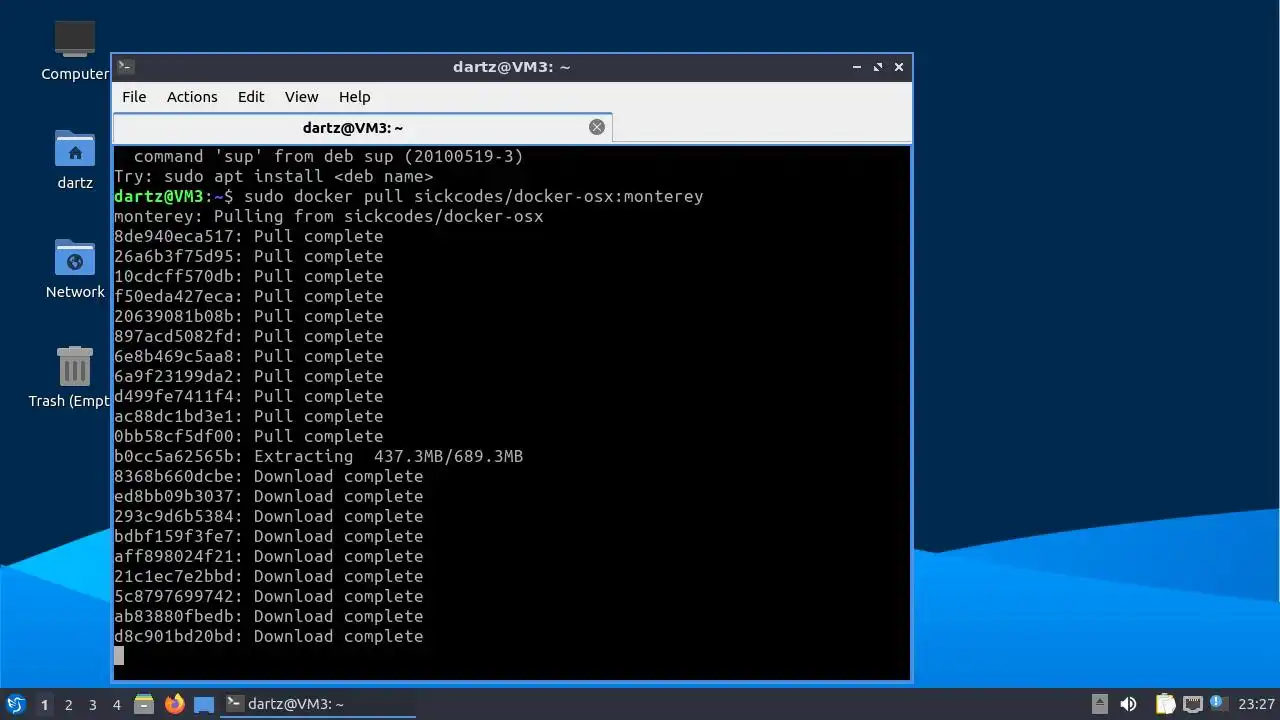Screen dimensions: 1280x720
Task: Click the line 6e8b469c5aa8 Pull complete
Action: tap(248, 356)
